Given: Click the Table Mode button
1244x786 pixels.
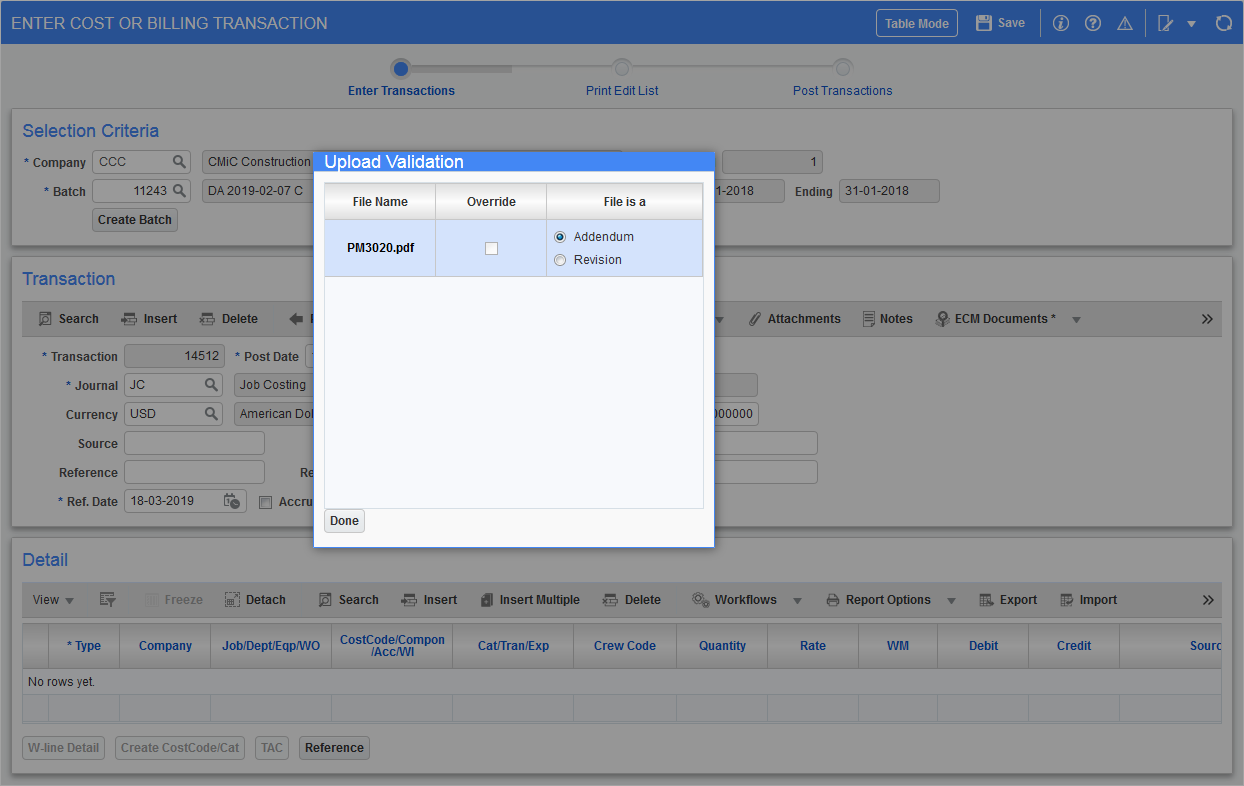Looking at the screenshot, I should coord(916,23).
